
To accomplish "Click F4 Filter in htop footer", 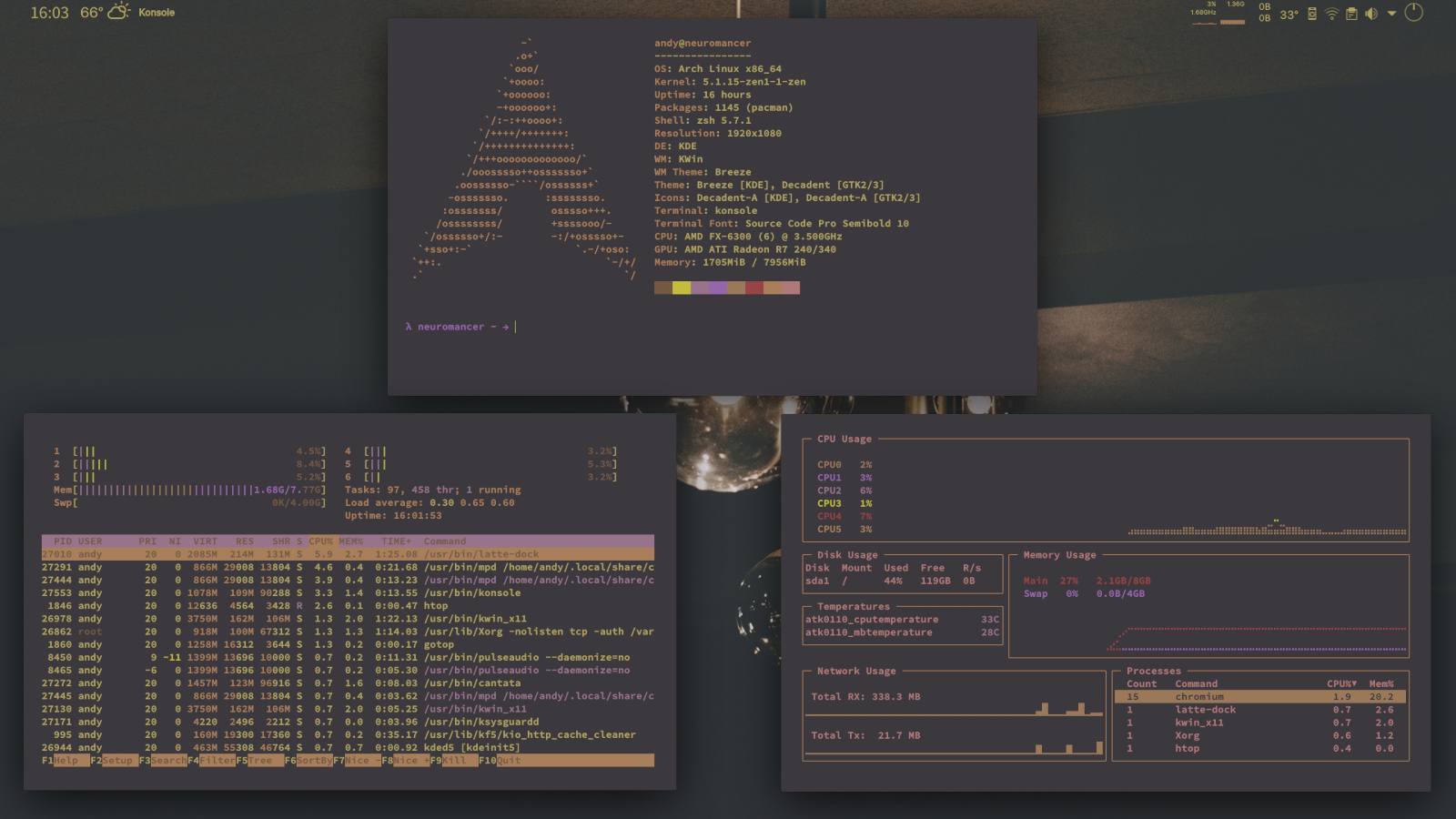I will pos(211,761).
